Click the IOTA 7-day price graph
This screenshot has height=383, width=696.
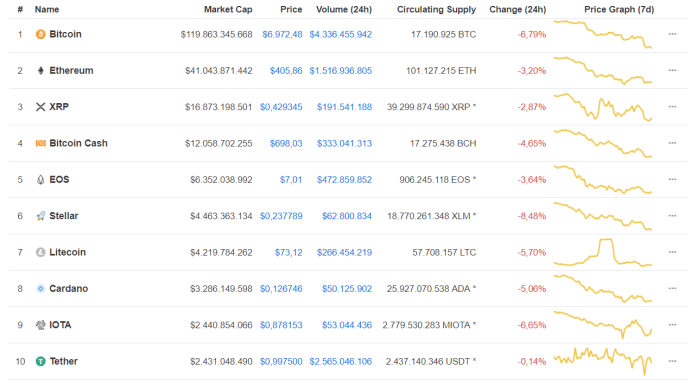click(603, 325)
